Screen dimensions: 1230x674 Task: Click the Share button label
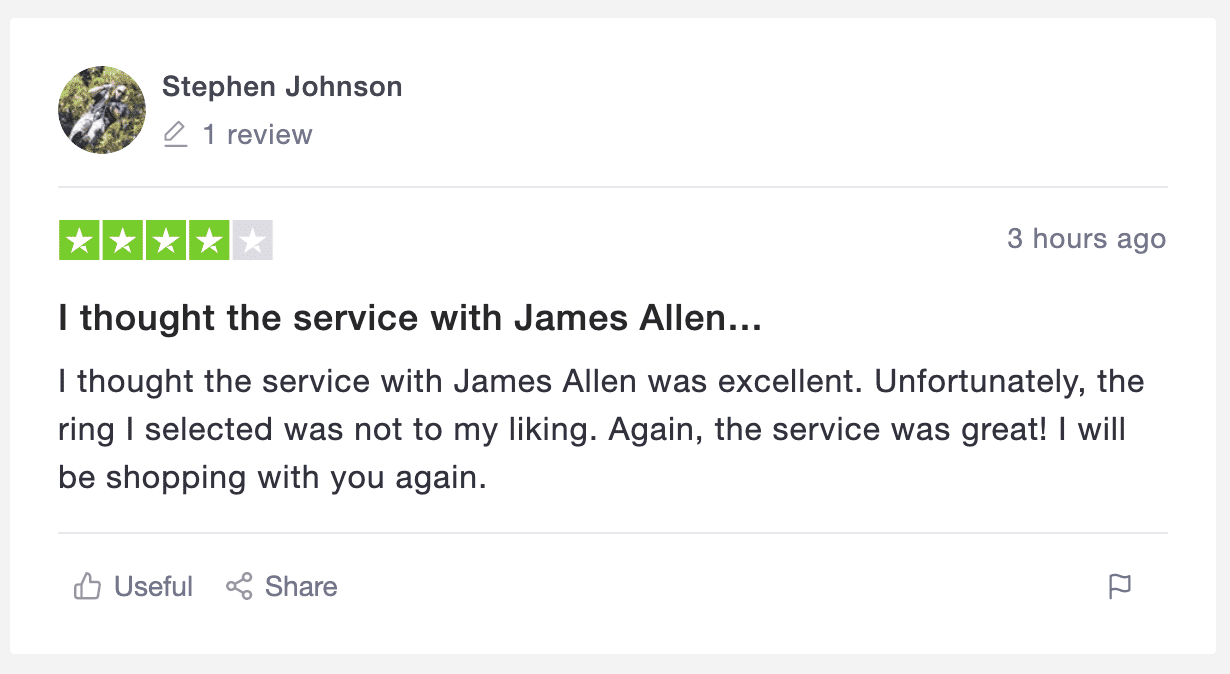coord(300,587)
